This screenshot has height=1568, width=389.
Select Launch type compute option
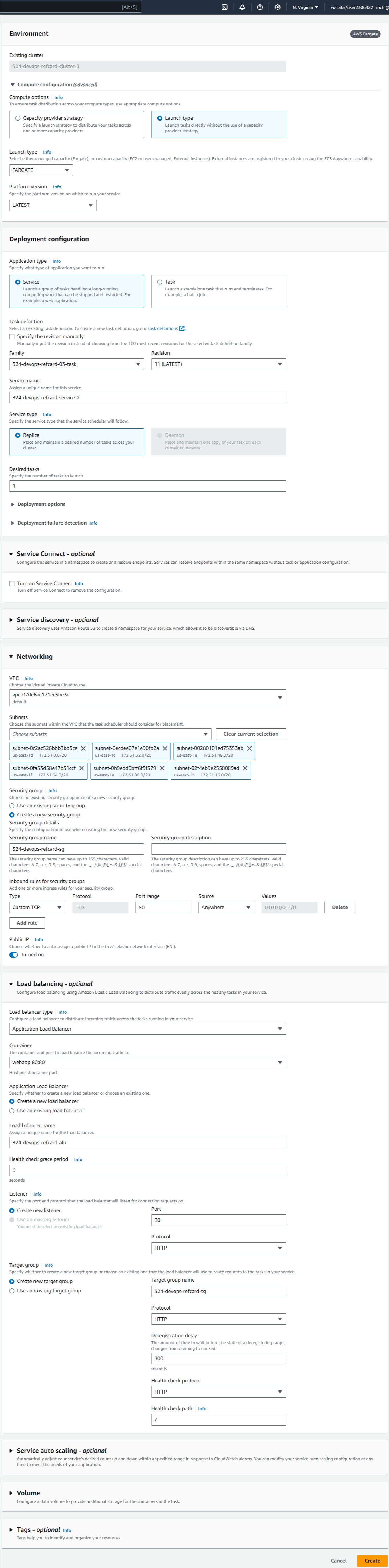point(159,118)
